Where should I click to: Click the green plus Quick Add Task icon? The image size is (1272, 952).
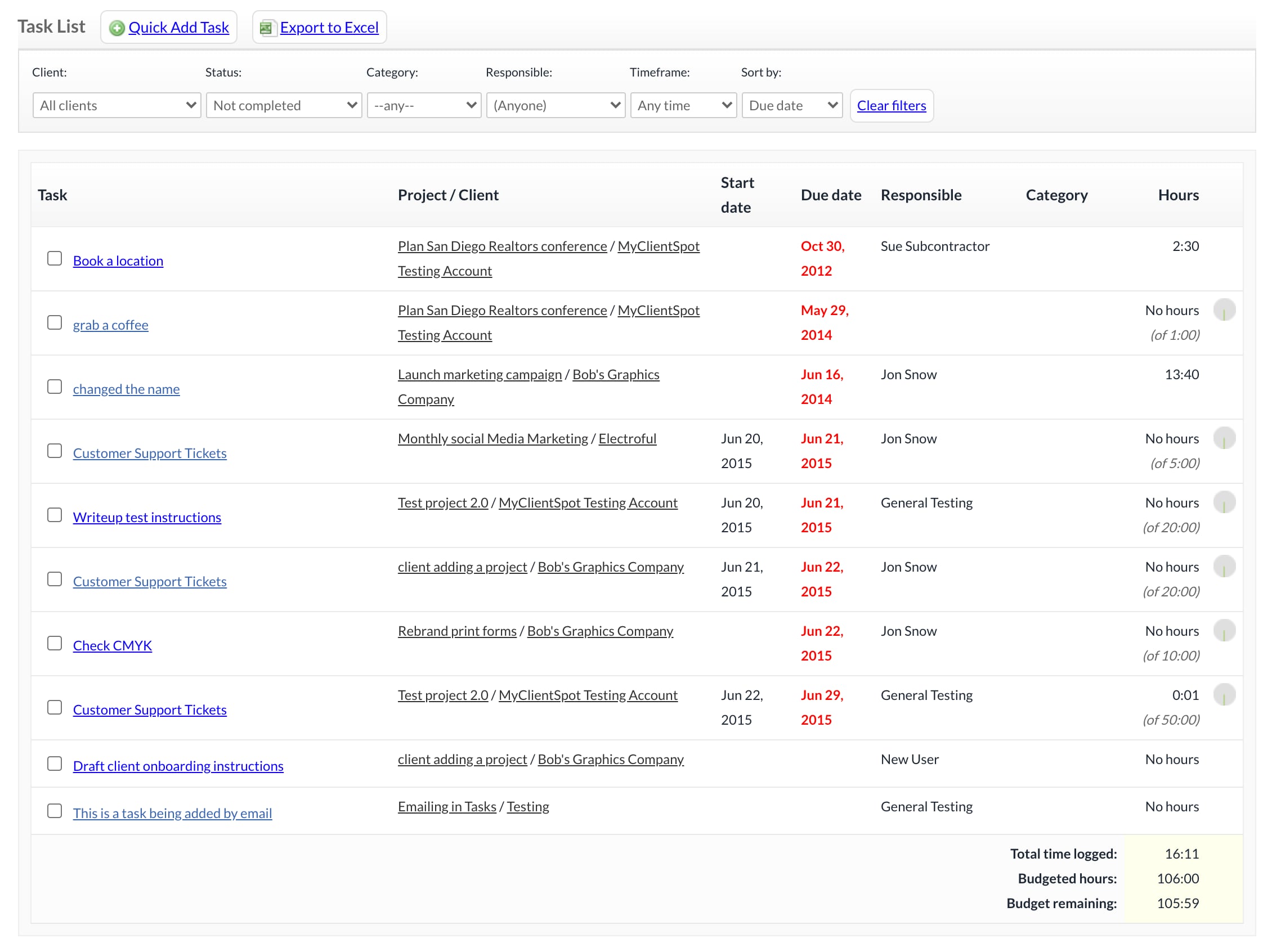pos(117,28)
